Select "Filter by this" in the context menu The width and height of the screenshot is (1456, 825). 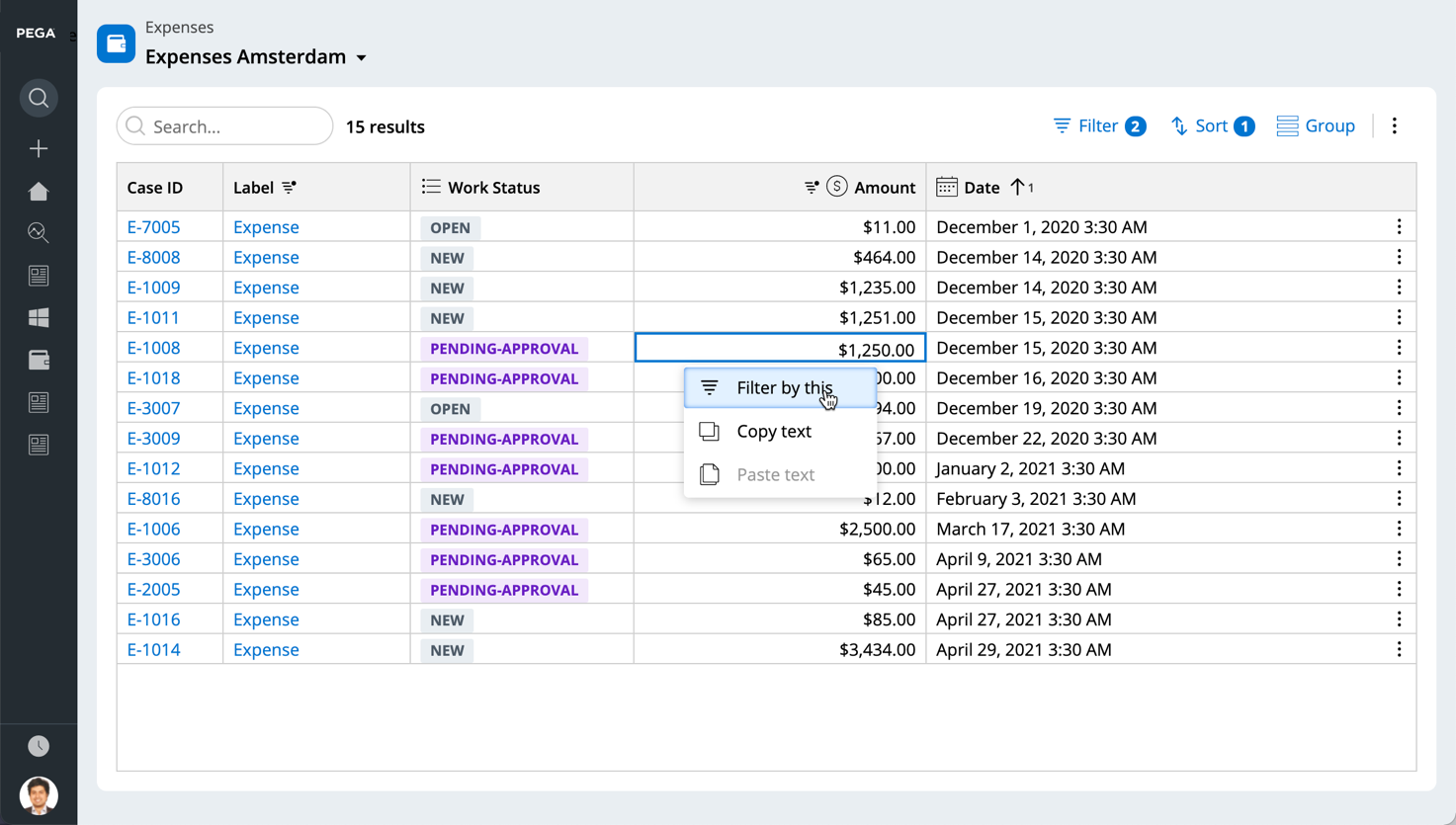click(x=784, y=387)
